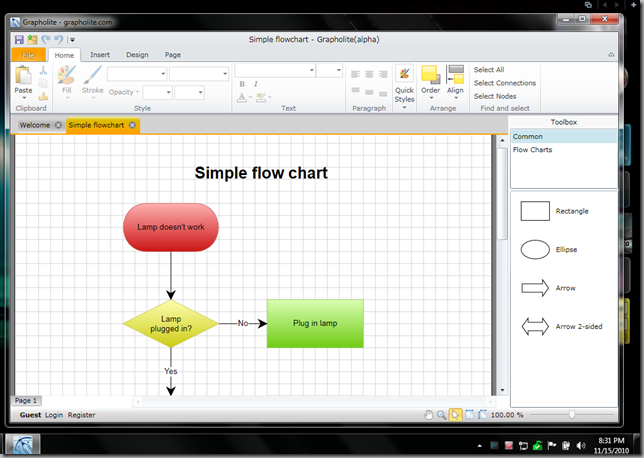
Task: Pick the Rectangle shape in Toolbox
Action: pos(535,211)
